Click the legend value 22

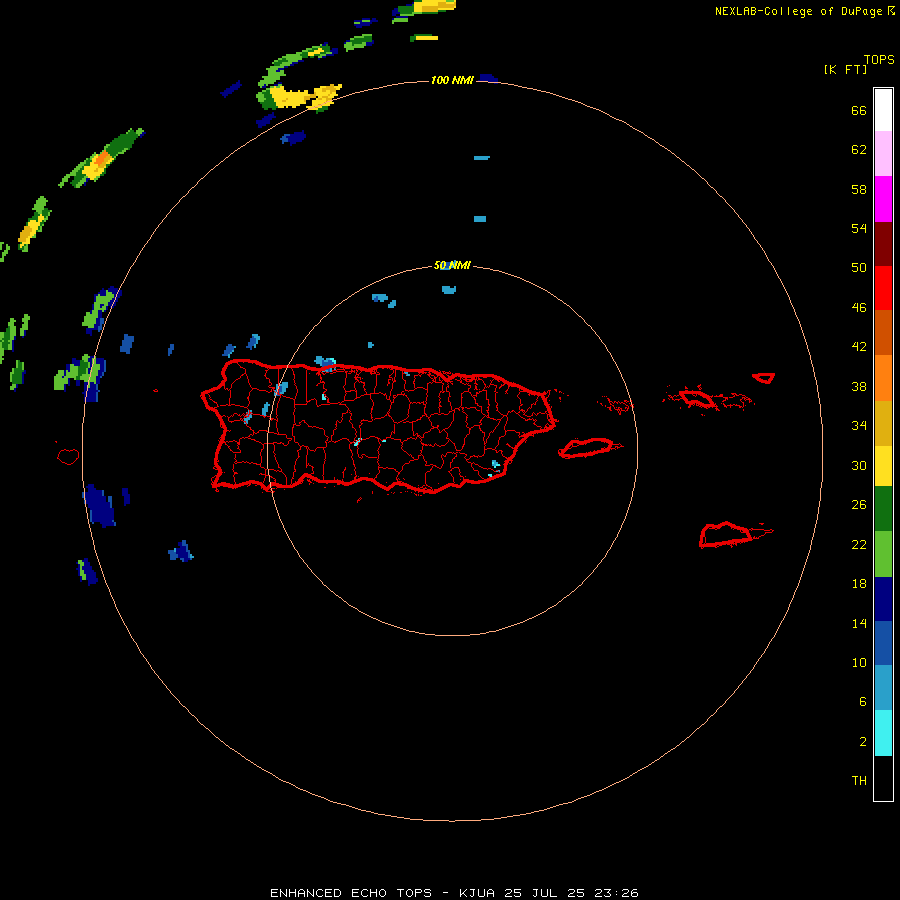tap(859, 545)
